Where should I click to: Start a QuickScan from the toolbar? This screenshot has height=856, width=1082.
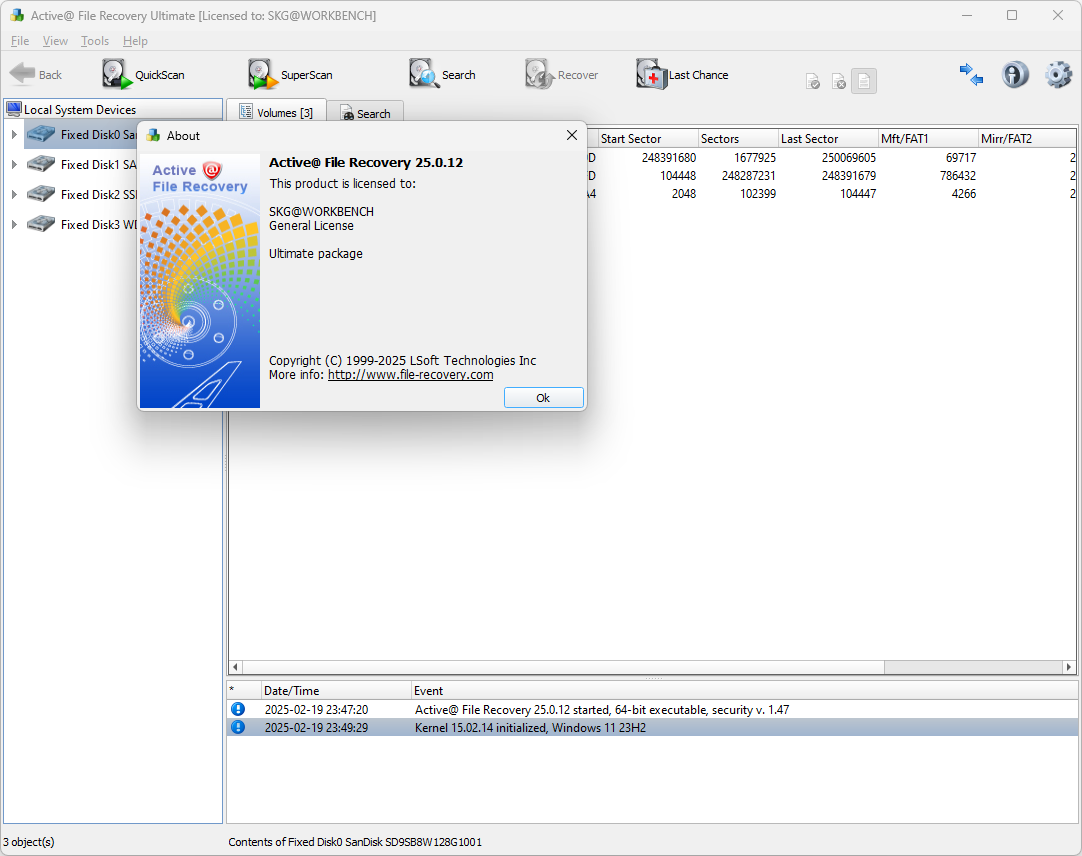pyautogui.click(x=144, y=75)
